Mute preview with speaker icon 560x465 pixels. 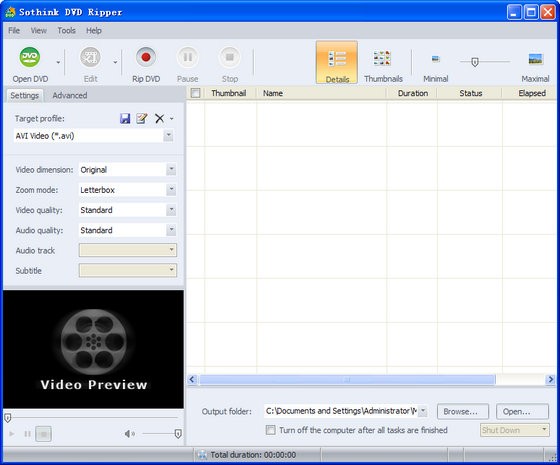129,434
